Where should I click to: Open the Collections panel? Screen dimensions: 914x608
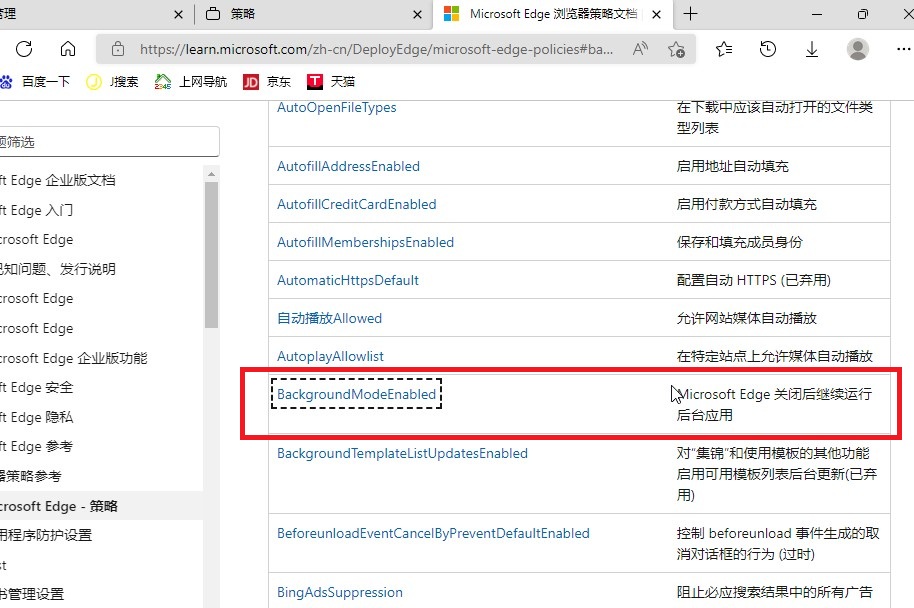723,48
